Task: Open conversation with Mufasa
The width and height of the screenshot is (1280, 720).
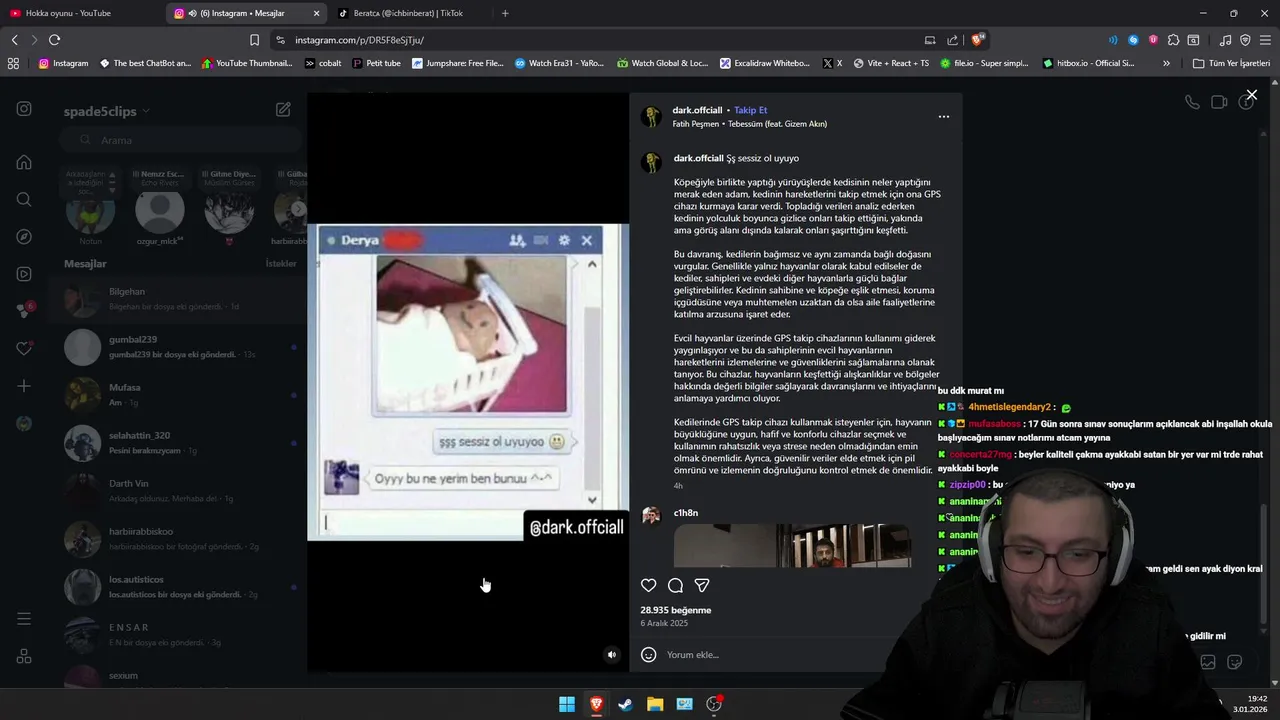Action: coord(182,394)
